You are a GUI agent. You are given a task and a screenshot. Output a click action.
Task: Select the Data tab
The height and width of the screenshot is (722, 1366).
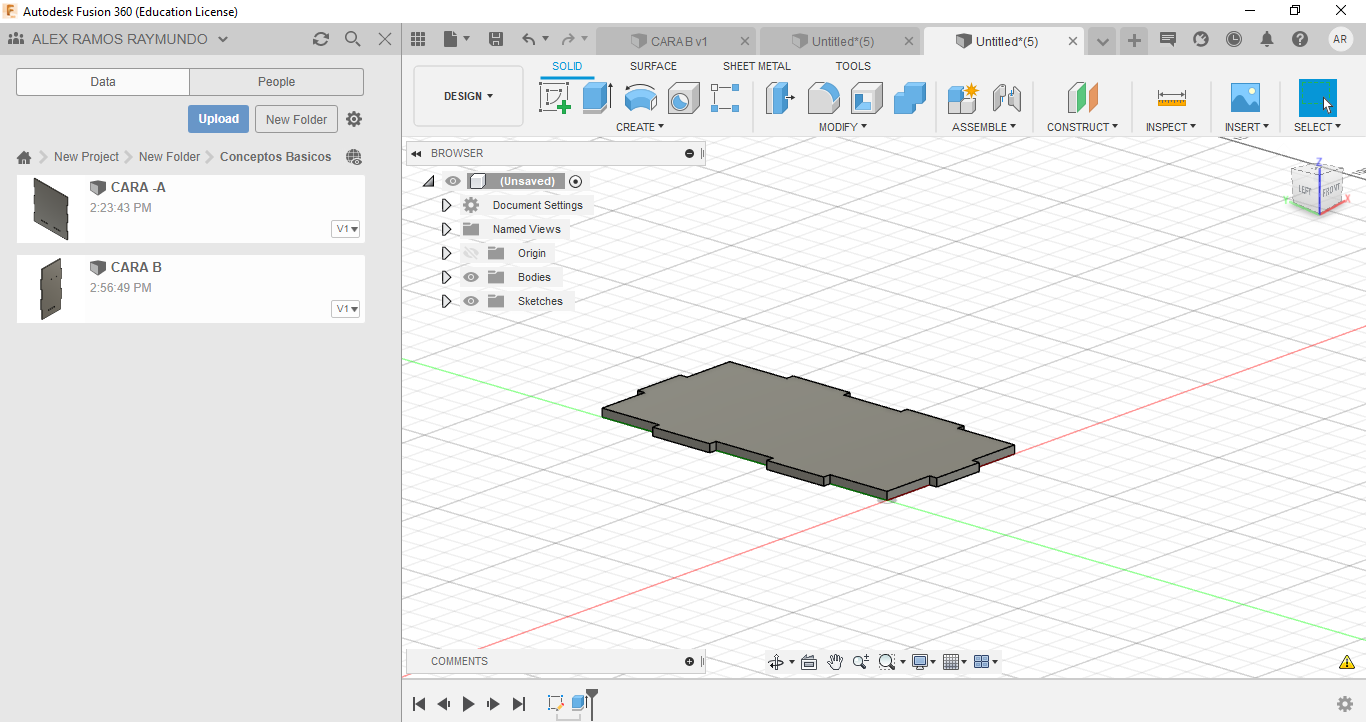pyautogui.click(x=103, y=82)
